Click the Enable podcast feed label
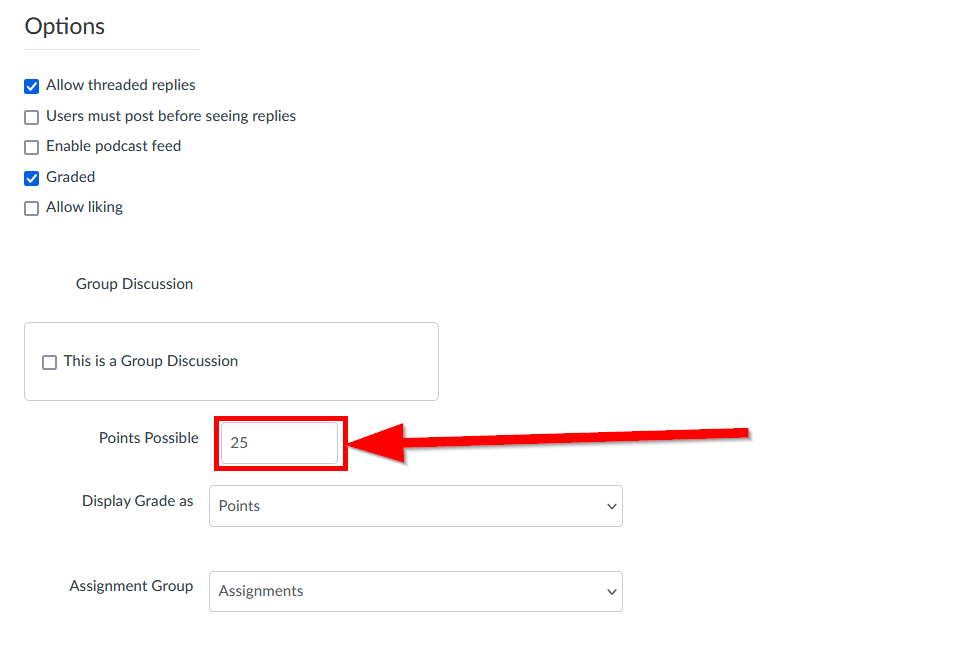962x648 pixels. pos(114,146)
